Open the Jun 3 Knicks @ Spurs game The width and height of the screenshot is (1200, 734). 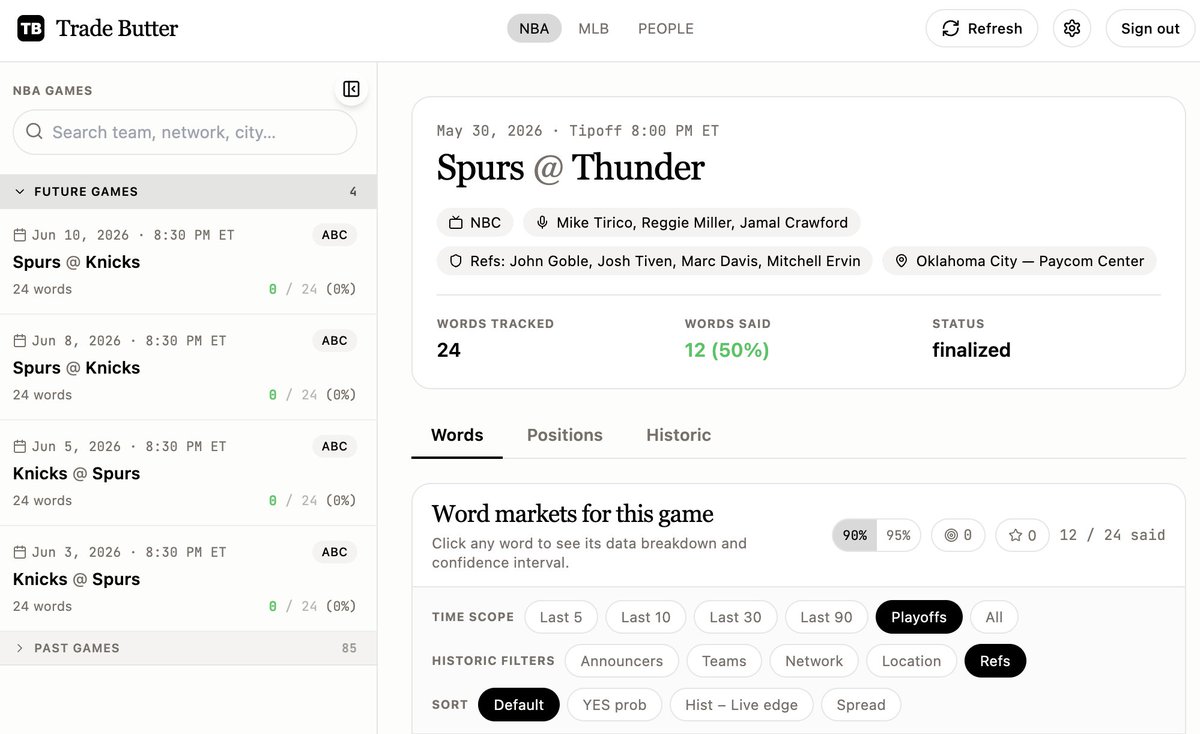click(188, 579)
